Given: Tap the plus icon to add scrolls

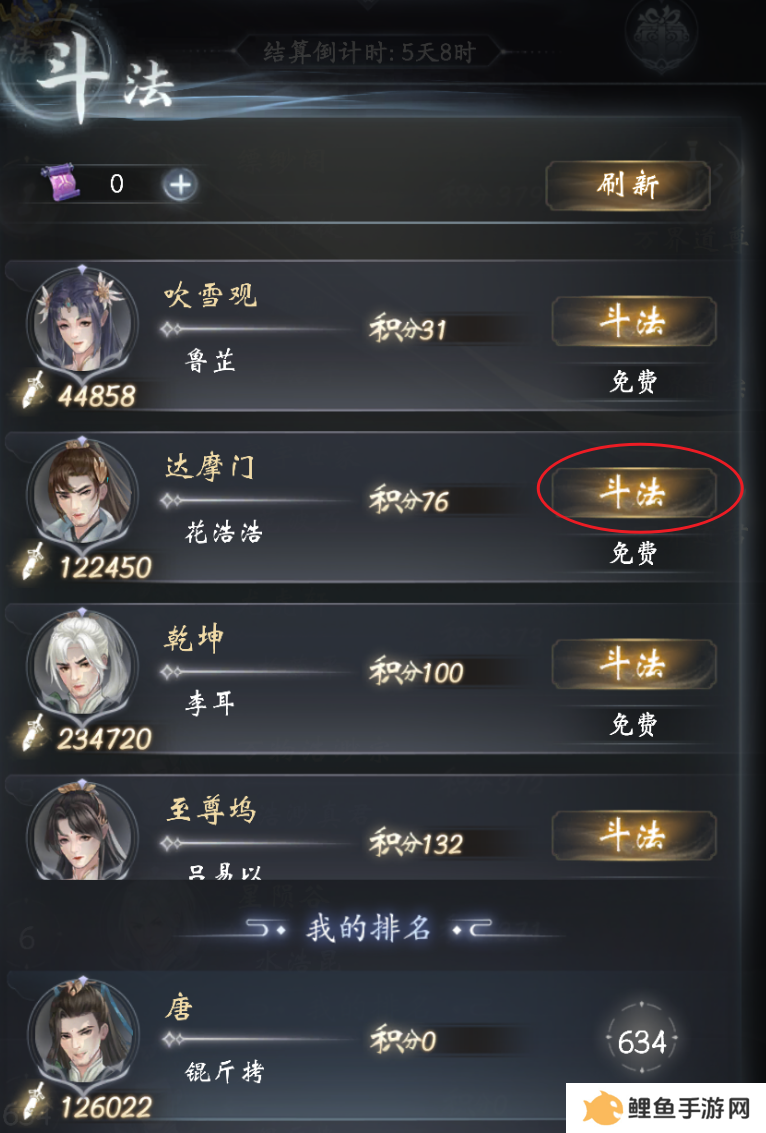Looking at the screenshot, I should (x=180, y=185).
